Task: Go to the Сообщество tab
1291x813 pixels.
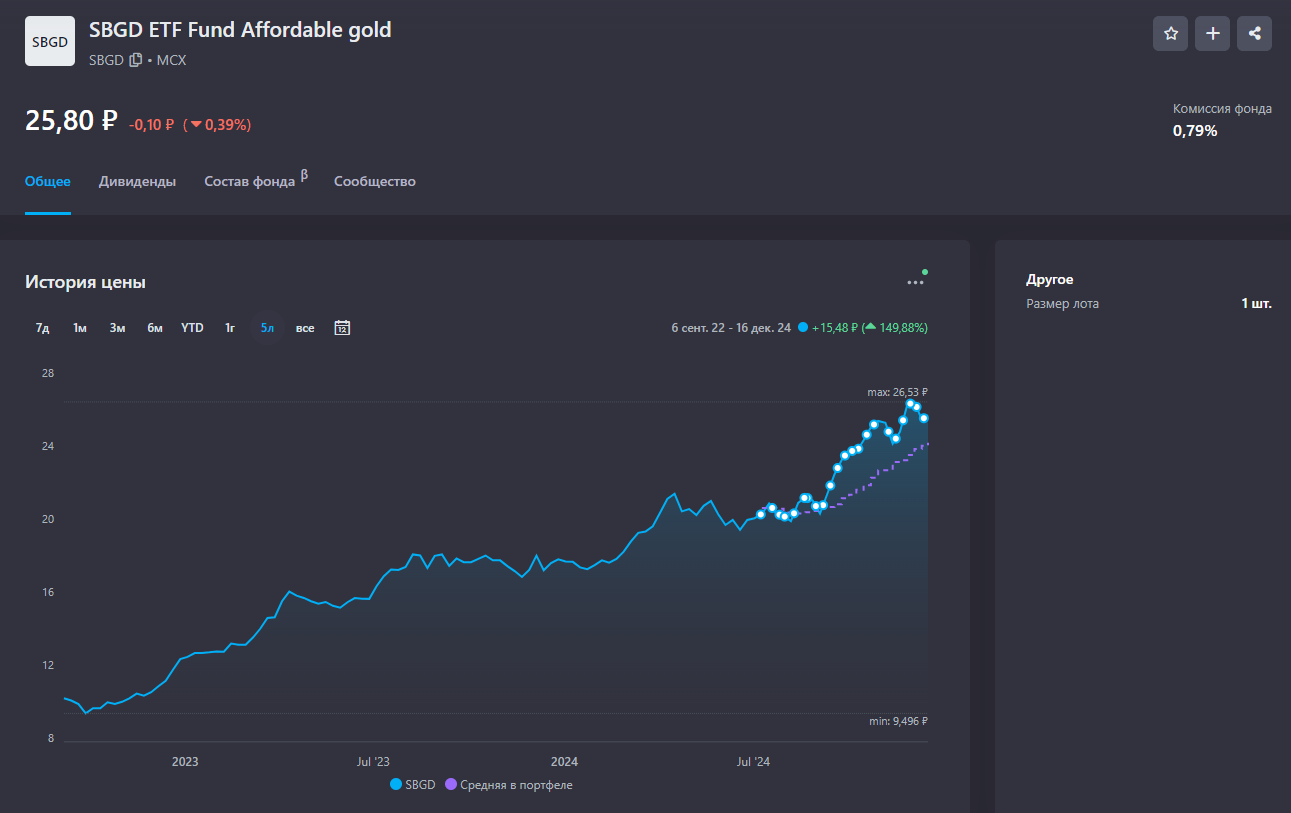Action: coord(375,181)
